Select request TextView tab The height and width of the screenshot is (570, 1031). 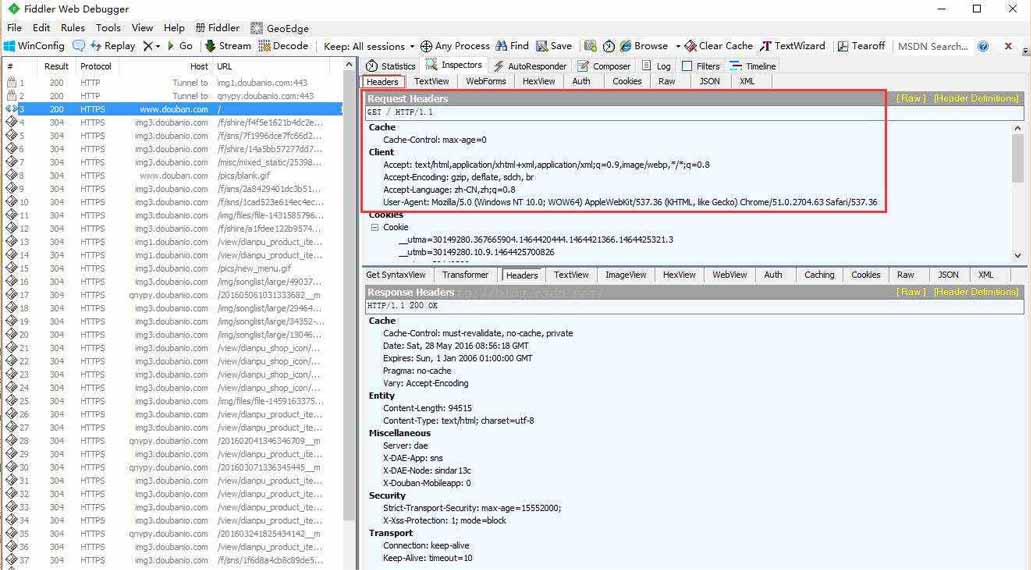click(x=431, y=82)
